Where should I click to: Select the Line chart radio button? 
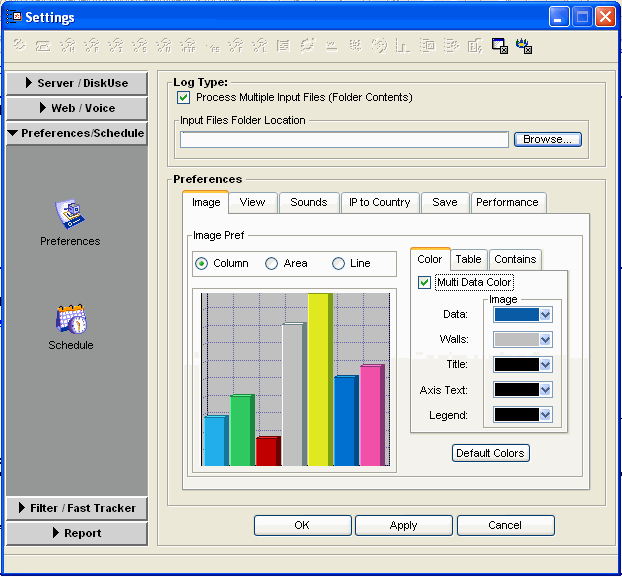[x=338, y=264]
